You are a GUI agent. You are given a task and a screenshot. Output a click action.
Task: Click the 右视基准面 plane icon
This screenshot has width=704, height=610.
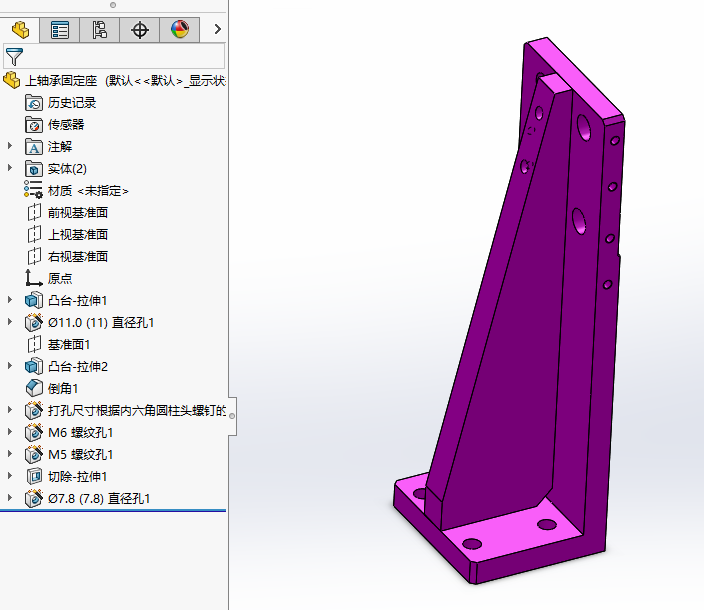pyautogui.click(x=34, y=256)
